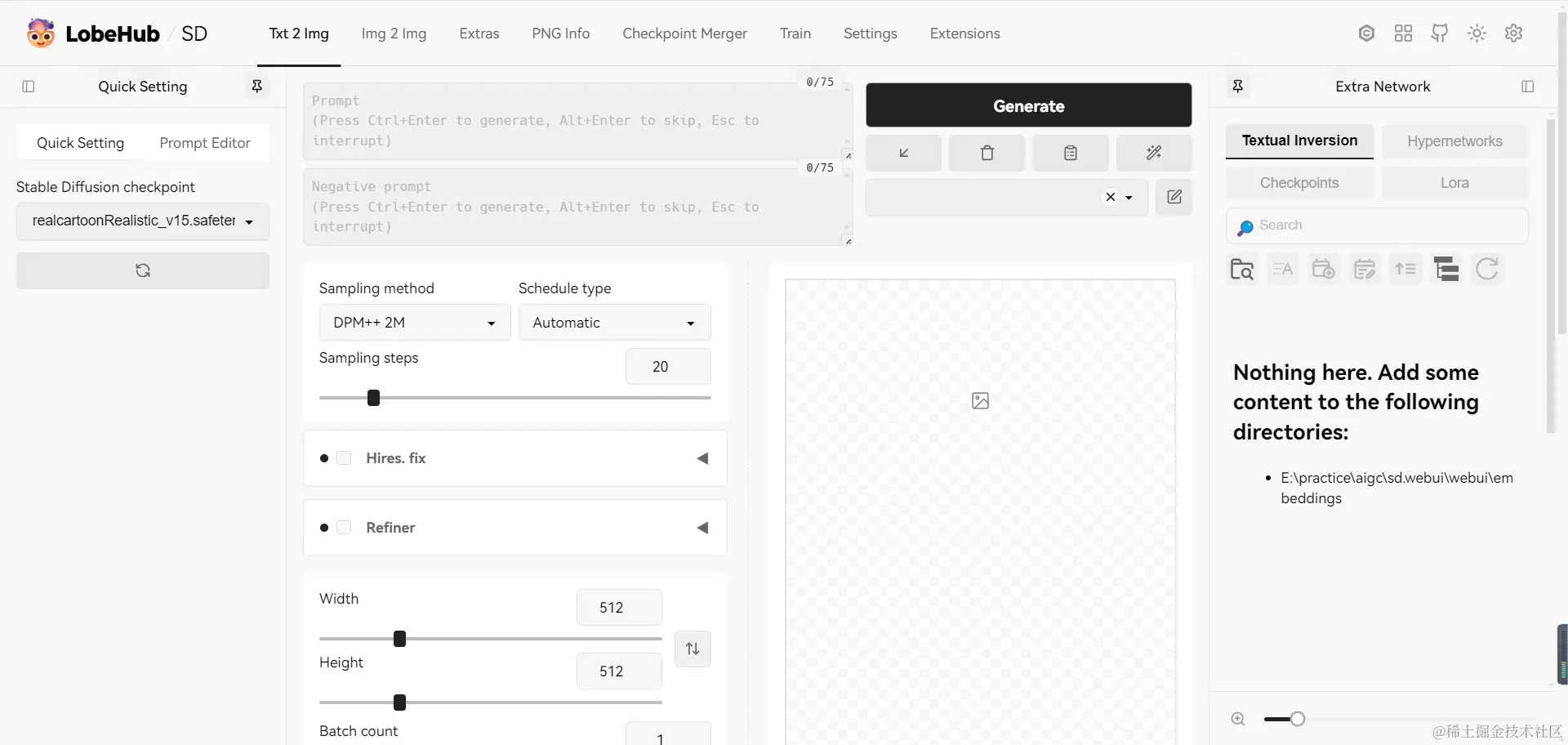Image resolution: width=1568 pixels, height=745 pixels.
Task: Open the Settings tab
Action: [x=871, y=33]
